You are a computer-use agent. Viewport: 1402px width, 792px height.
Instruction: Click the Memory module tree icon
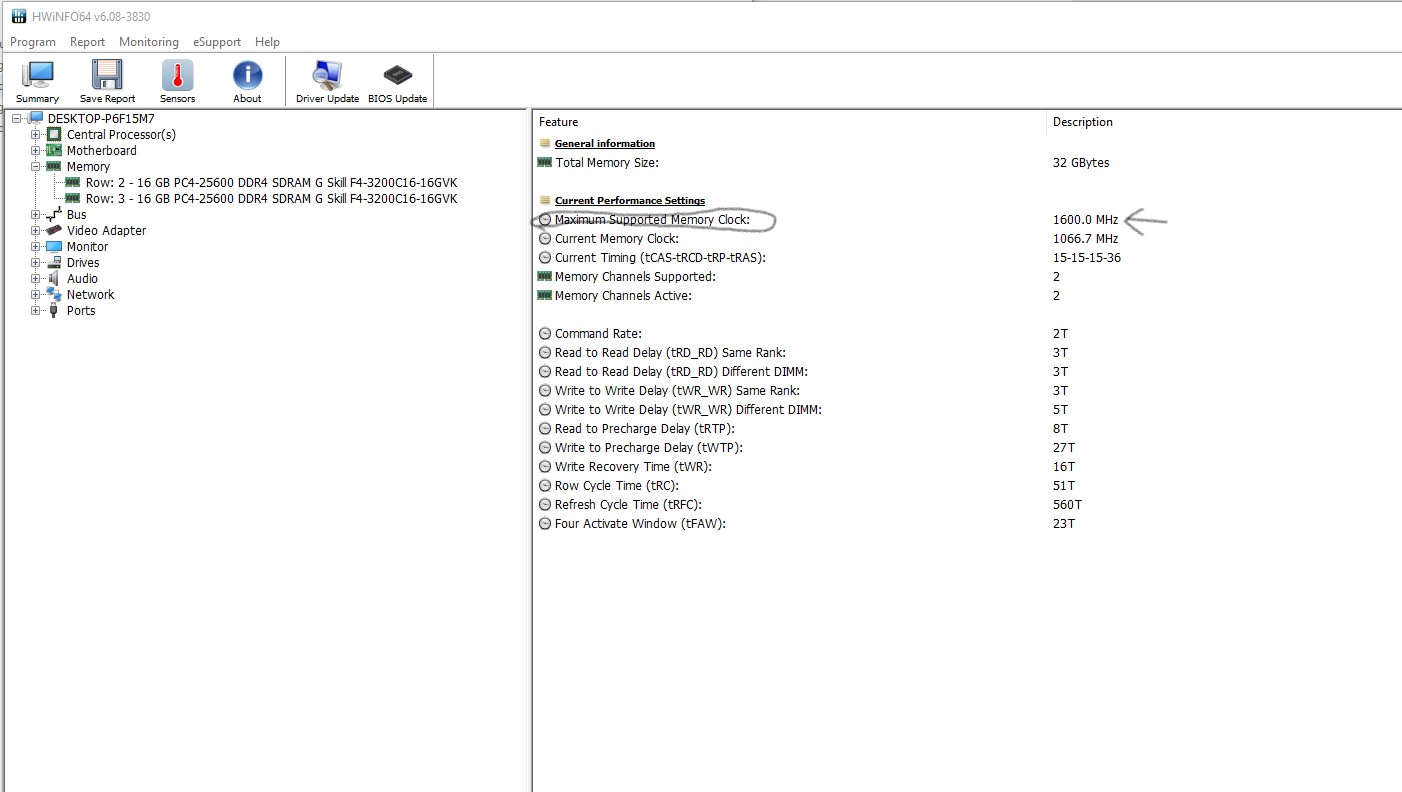54,166
